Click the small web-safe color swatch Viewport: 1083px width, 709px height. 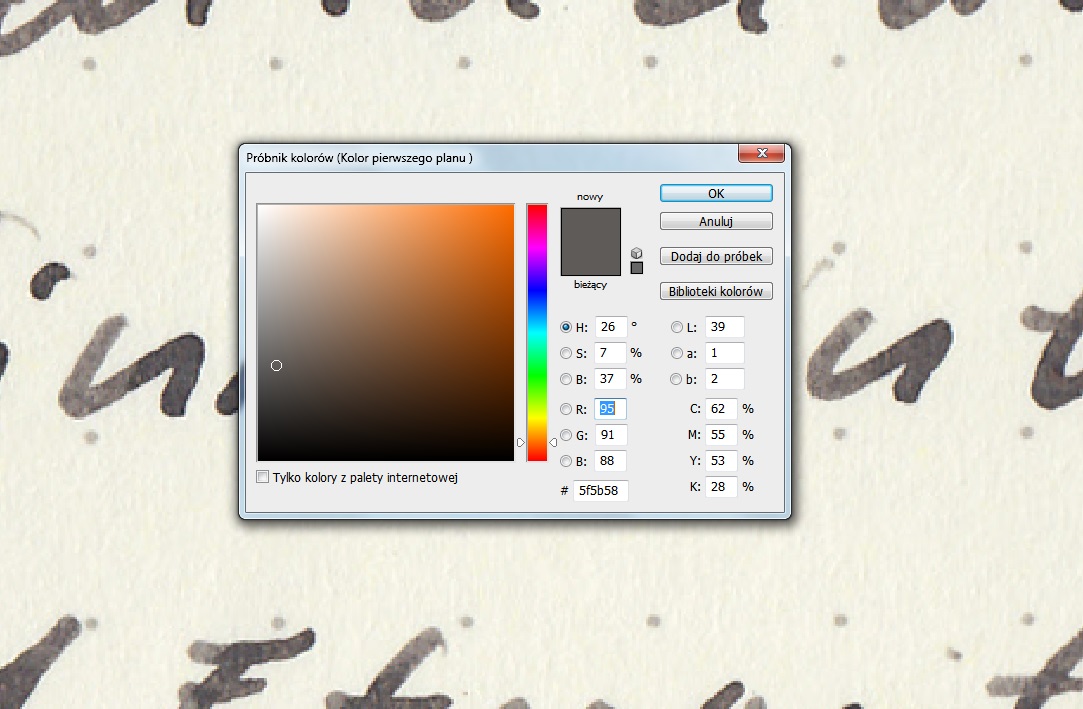637,268
